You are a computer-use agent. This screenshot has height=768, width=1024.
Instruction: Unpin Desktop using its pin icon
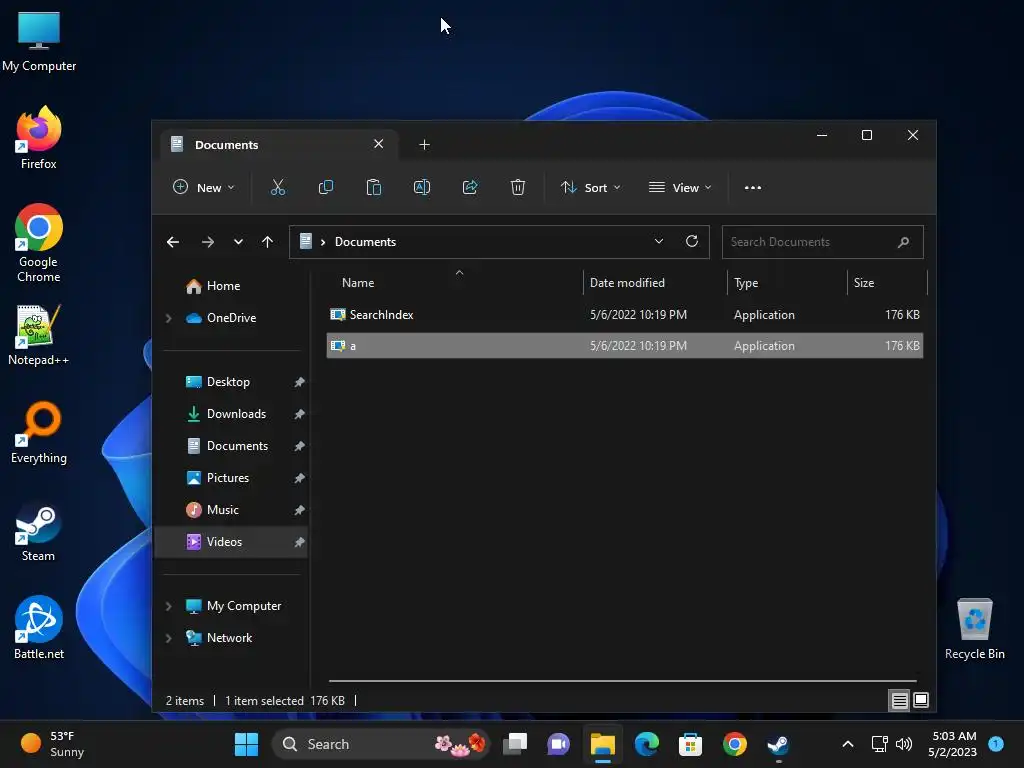click(x=299, y=382)
